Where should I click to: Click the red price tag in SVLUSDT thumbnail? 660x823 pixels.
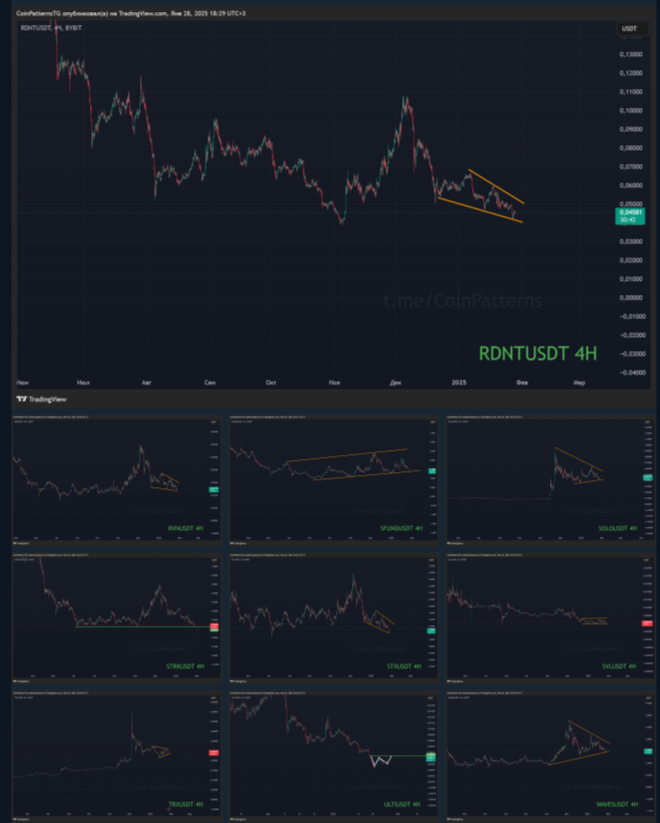click(647, 624)
